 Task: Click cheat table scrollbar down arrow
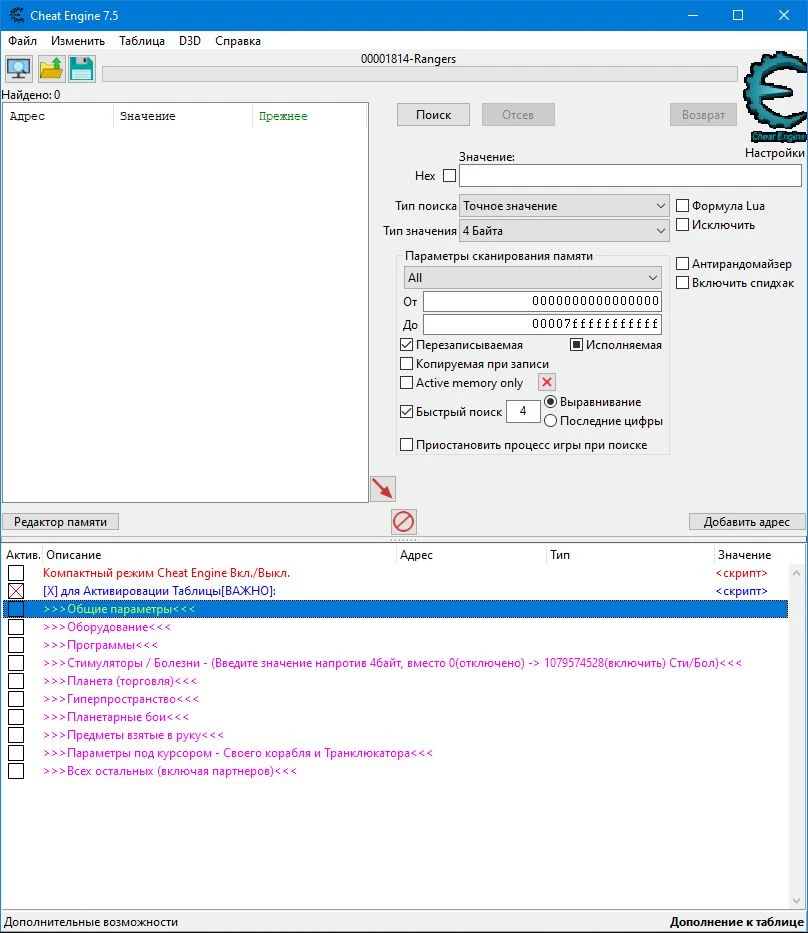pos(797,901)
